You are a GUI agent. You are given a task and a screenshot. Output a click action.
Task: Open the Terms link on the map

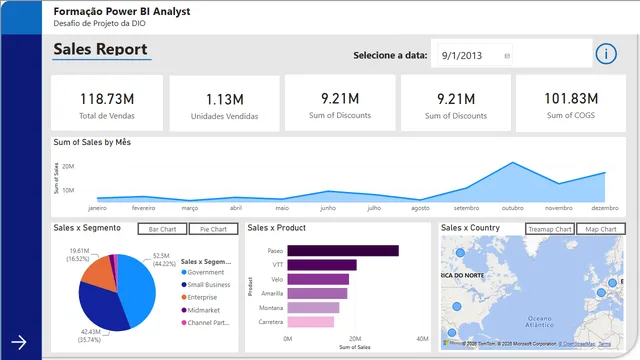coord(604,344)
